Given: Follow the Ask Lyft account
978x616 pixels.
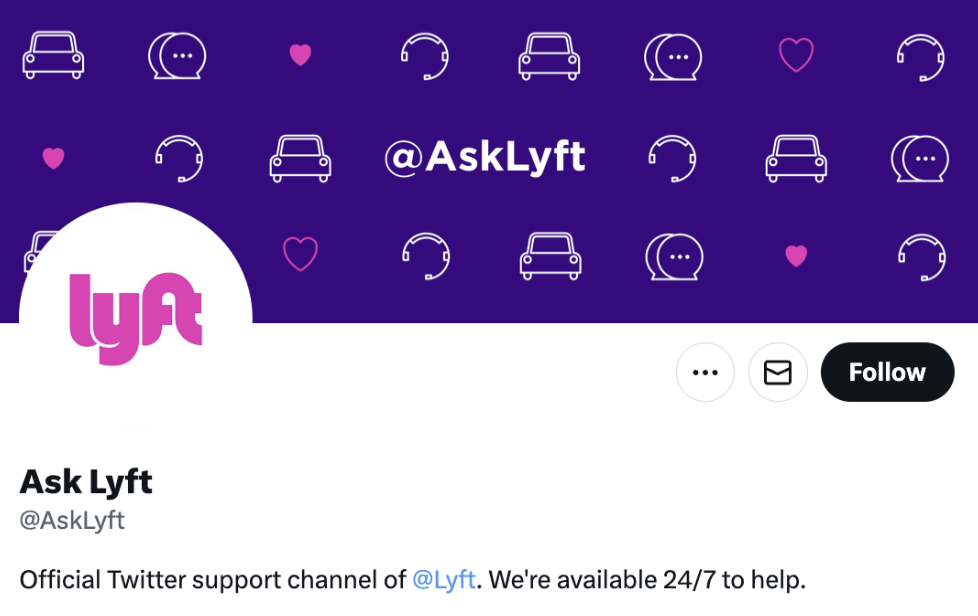Looking at the screenshot, I should tap(887, 372).
